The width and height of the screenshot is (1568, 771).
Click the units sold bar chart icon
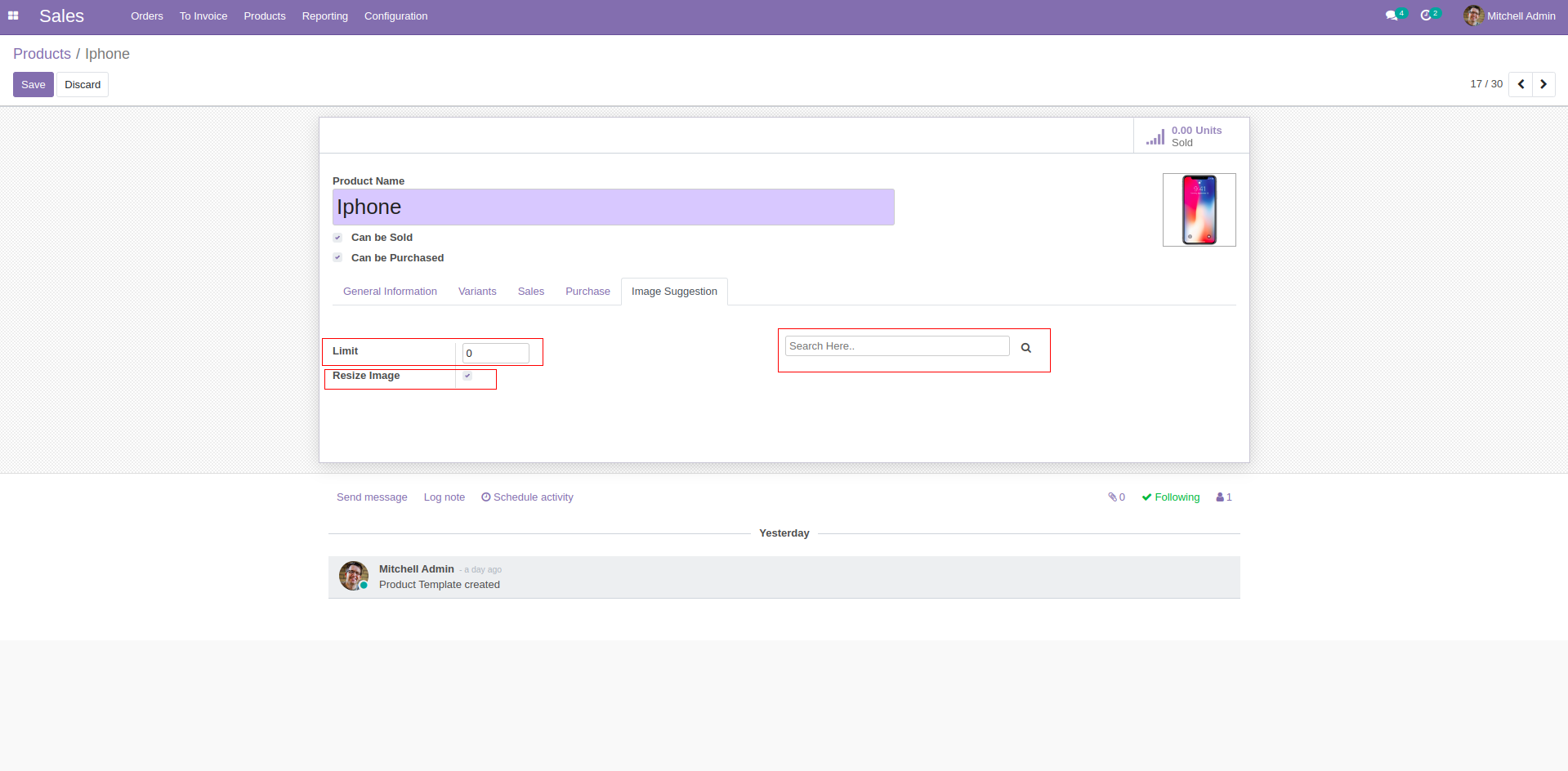1155,137
